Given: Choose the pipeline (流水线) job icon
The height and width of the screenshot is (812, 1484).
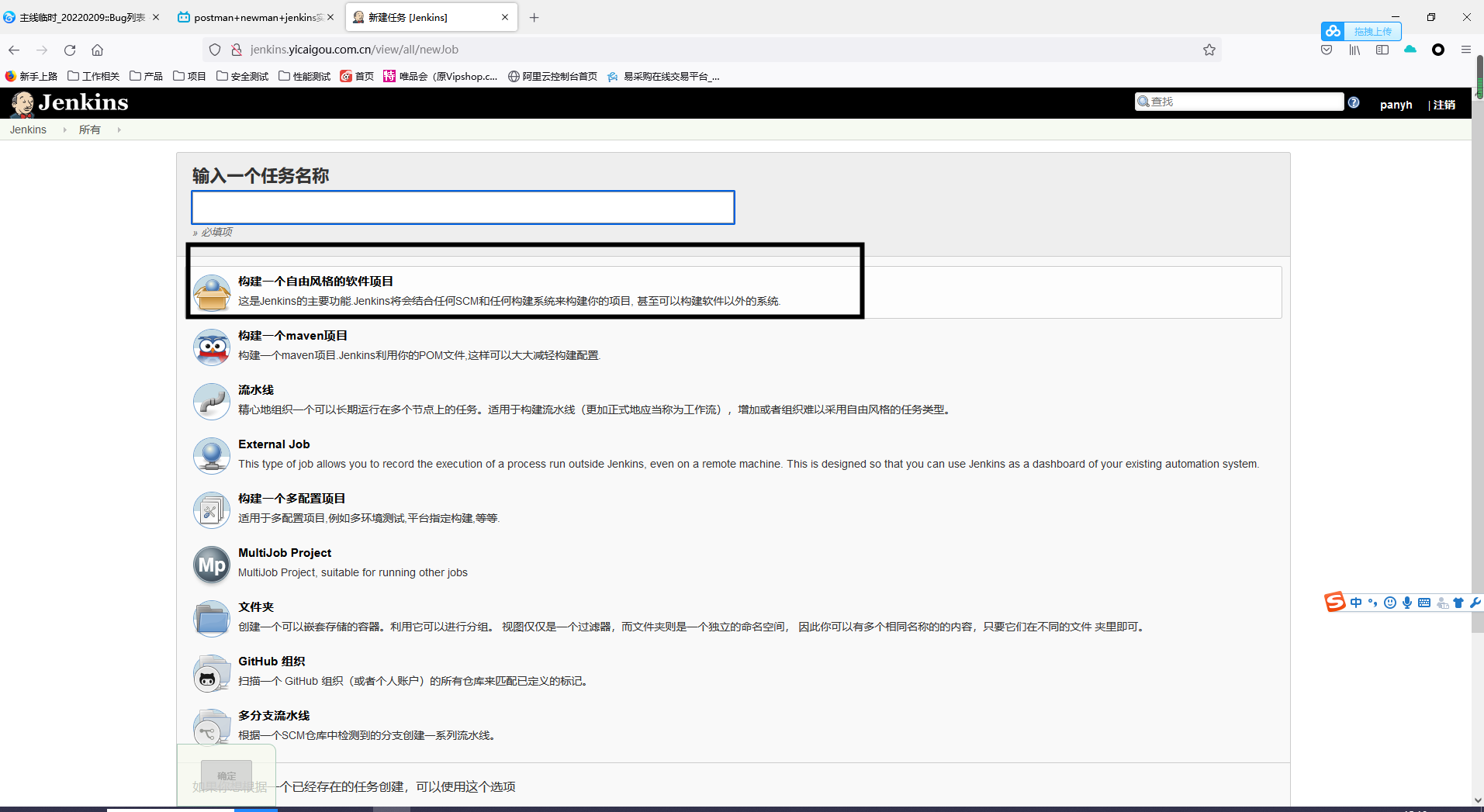Looking at the screenshot, I should [211, 402].
